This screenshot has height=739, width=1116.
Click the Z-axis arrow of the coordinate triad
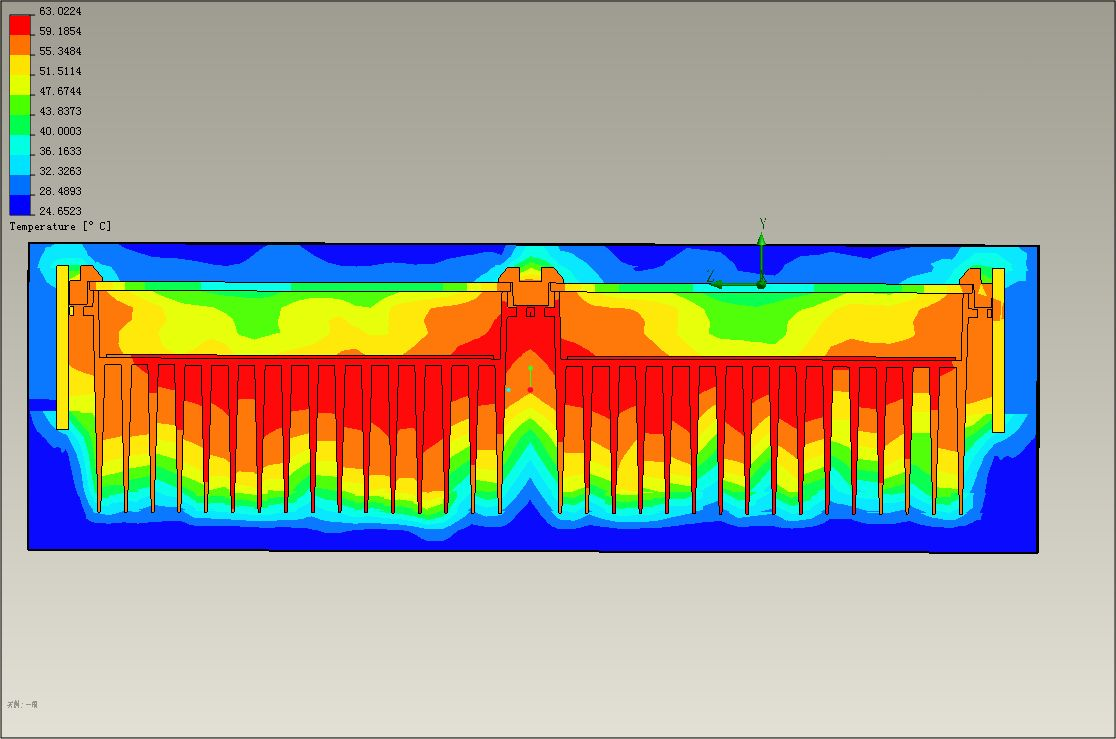718,284
